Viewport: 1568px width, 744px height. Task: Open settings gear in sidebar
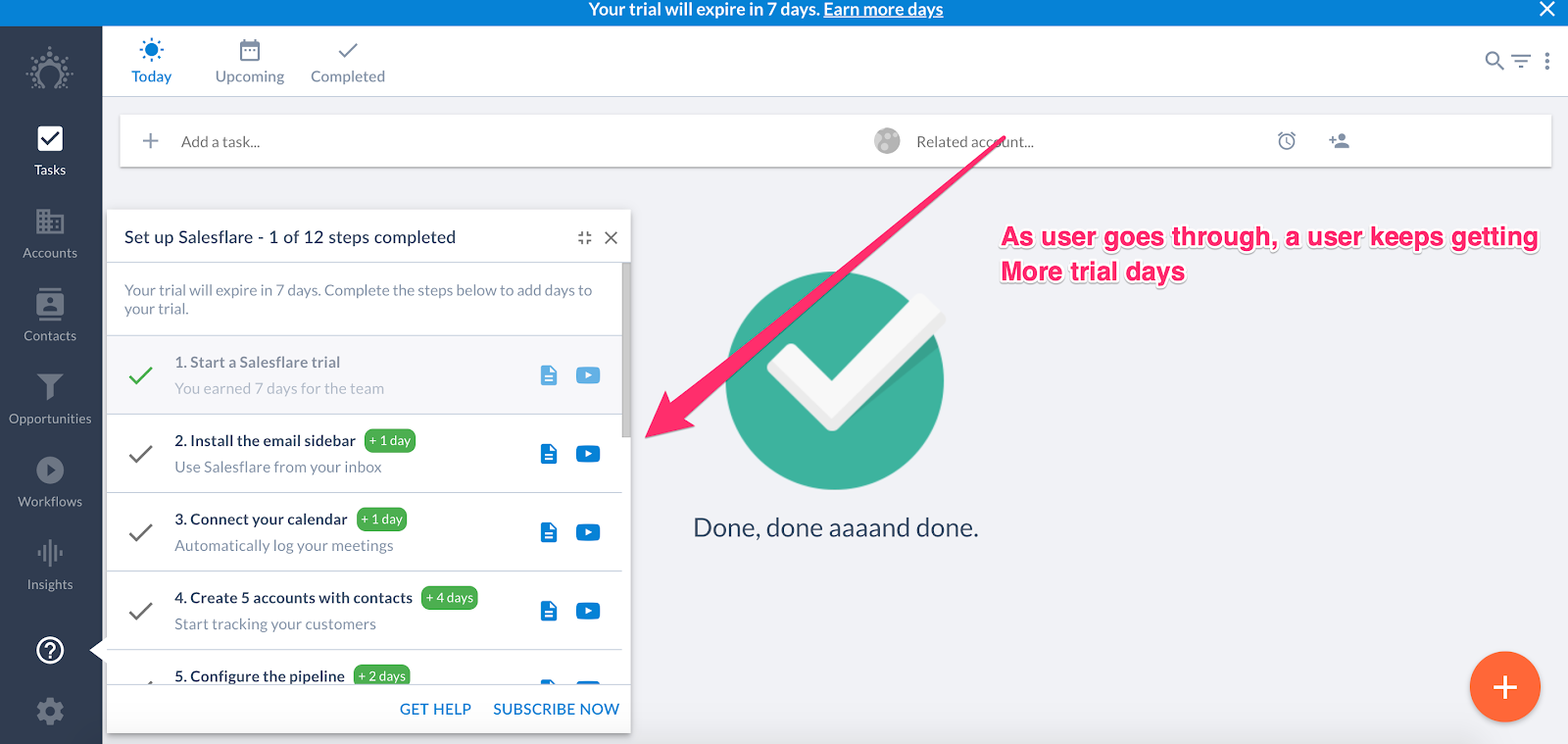pos(50,711)
